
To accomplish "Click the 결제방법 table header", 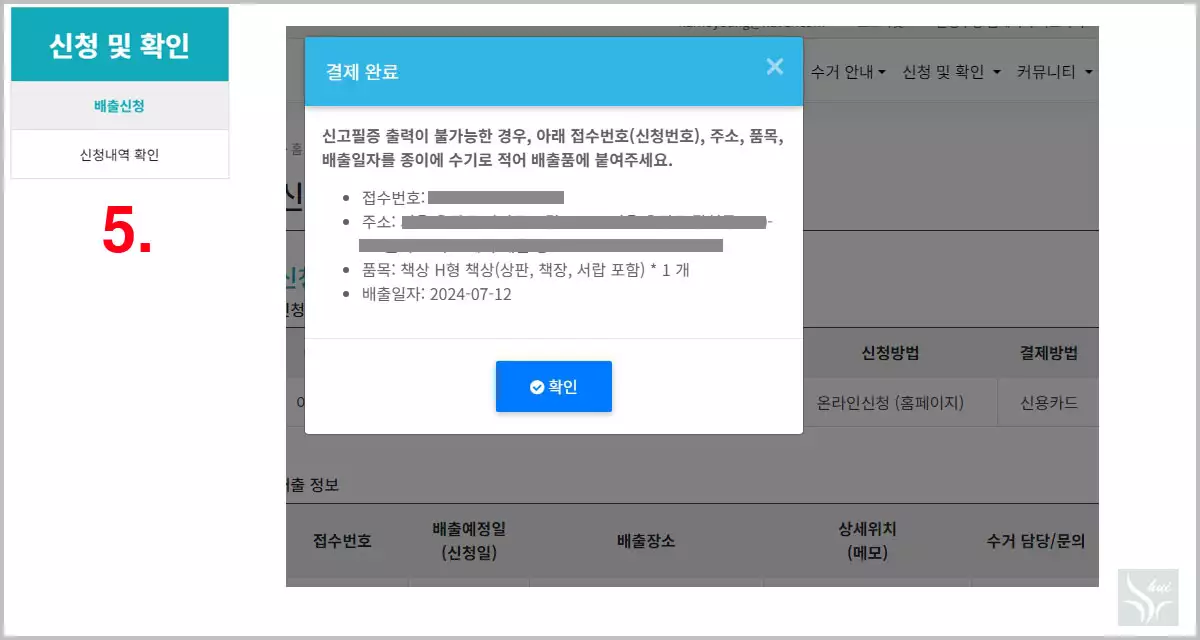I will [1048, 353].
